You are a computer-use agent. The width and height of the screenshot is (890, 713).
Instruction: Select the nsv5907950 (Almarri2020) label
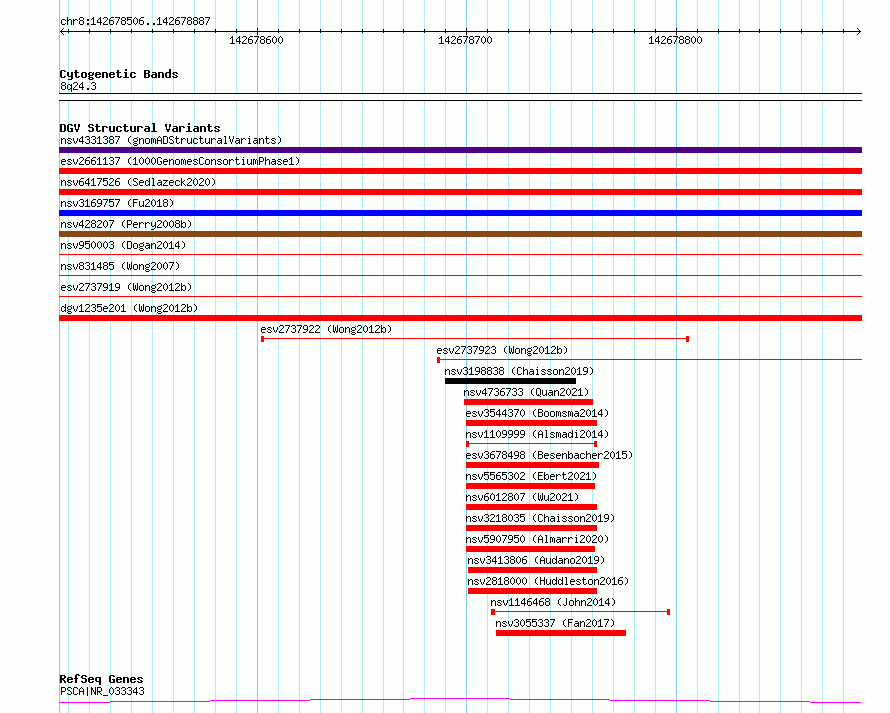point(537,539)
